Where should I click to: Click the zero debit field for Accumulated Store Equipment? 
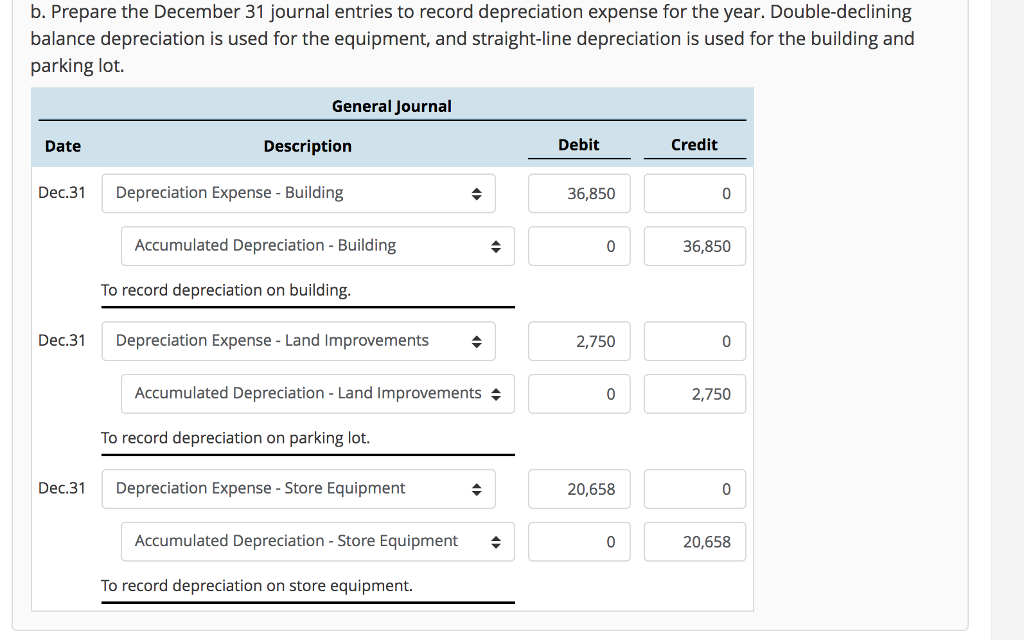[x=579, y=540]
